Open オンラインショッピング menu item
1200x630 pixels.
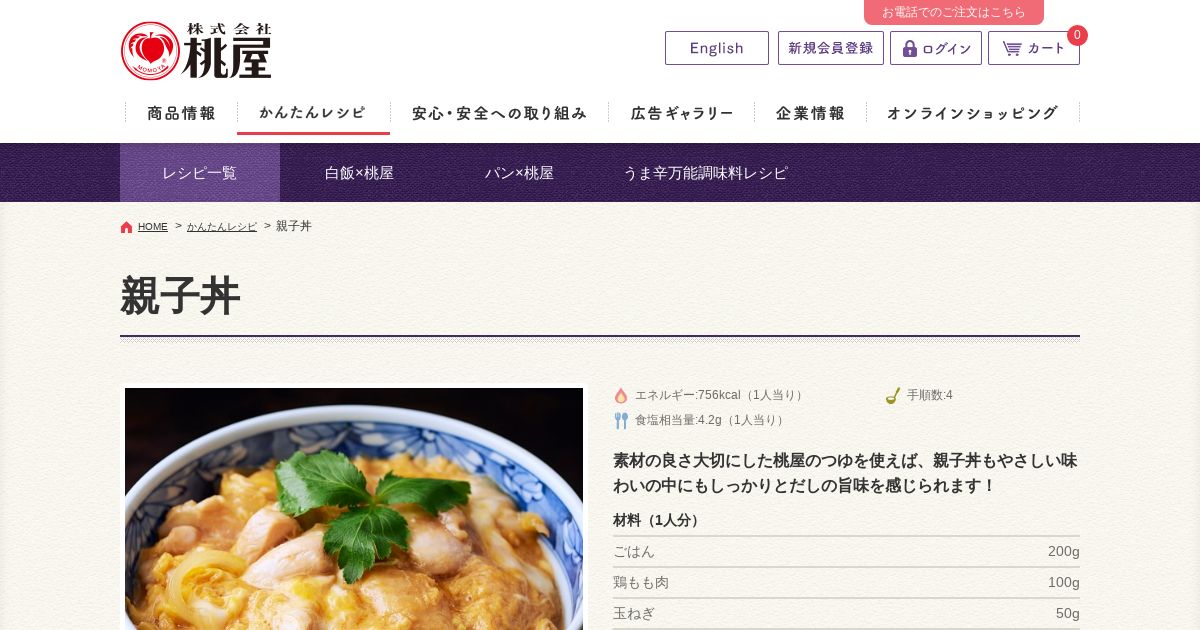click(x=972, y=113)
